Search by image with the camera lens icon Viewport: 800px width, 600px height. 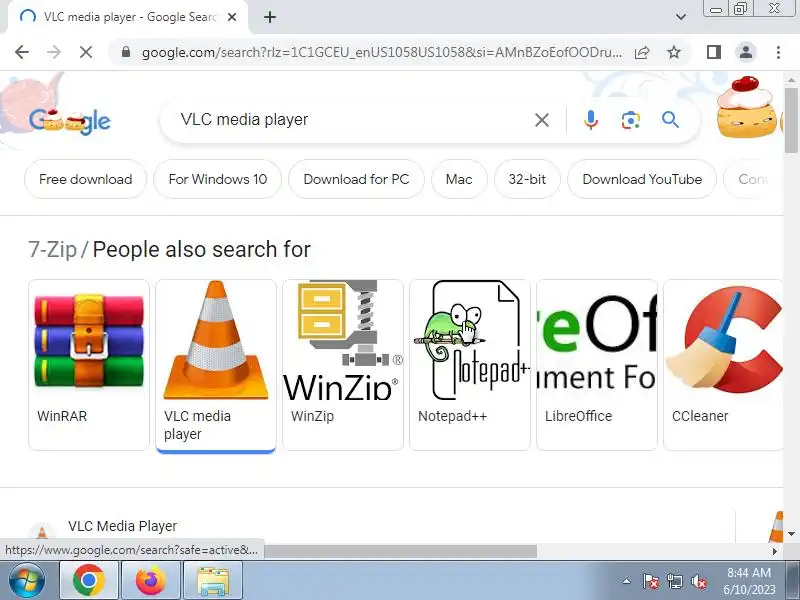coord(631,120)
